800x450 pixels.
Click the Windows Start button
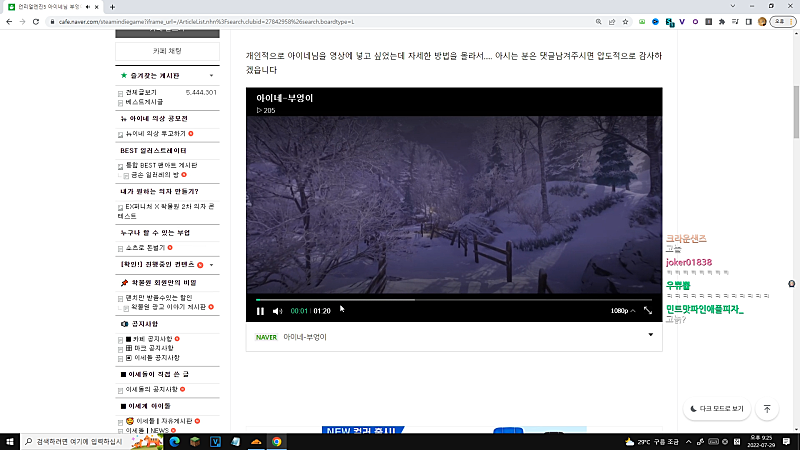10,441
